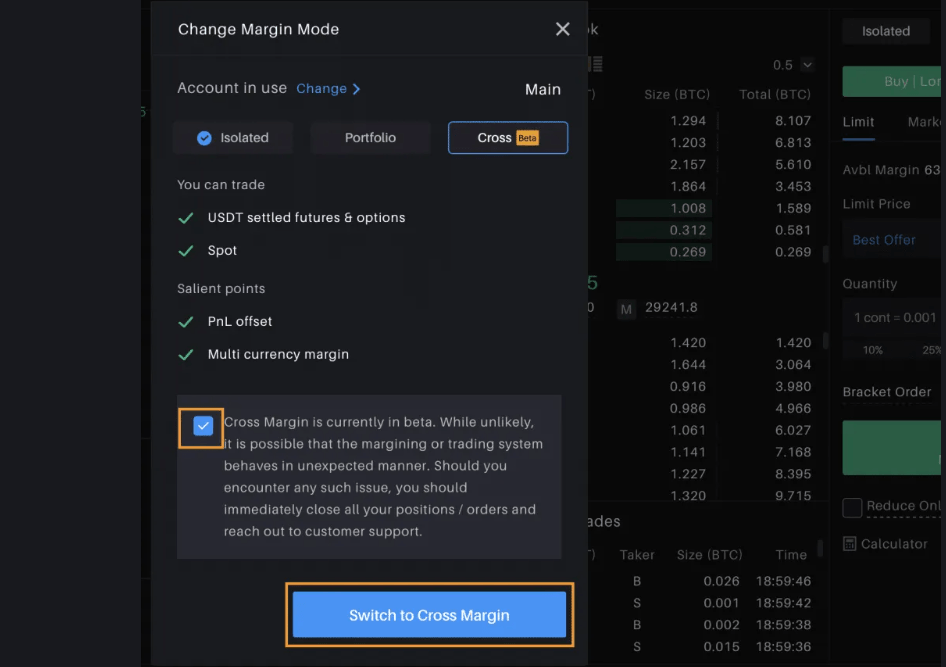Click the green Buy | Long button
The image size is (946, 667).
pos(894,81)
